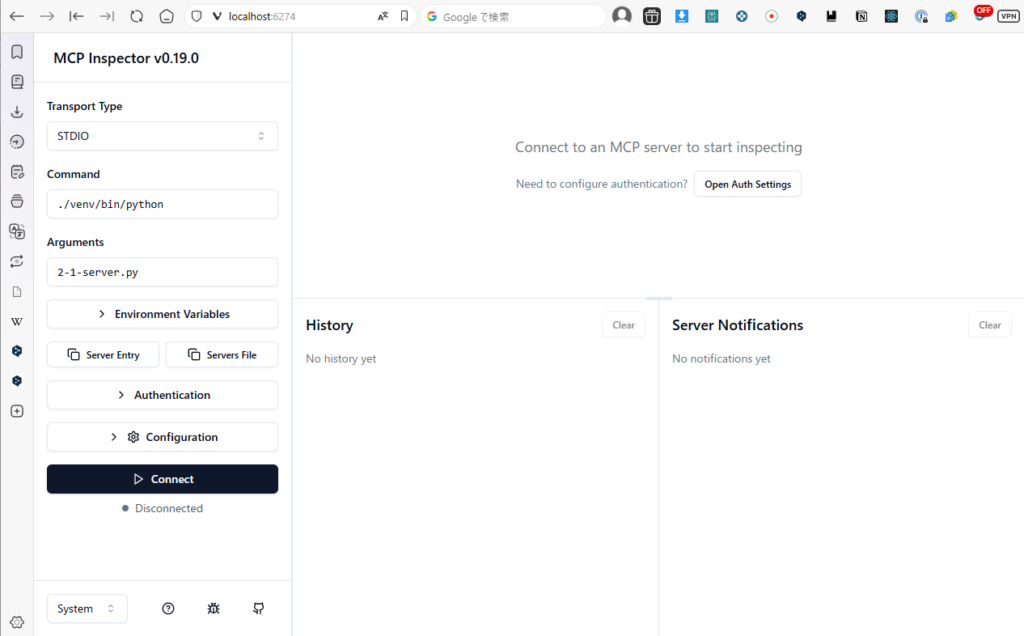Click the bookmark page icon in address bar

tap(404, 16)
